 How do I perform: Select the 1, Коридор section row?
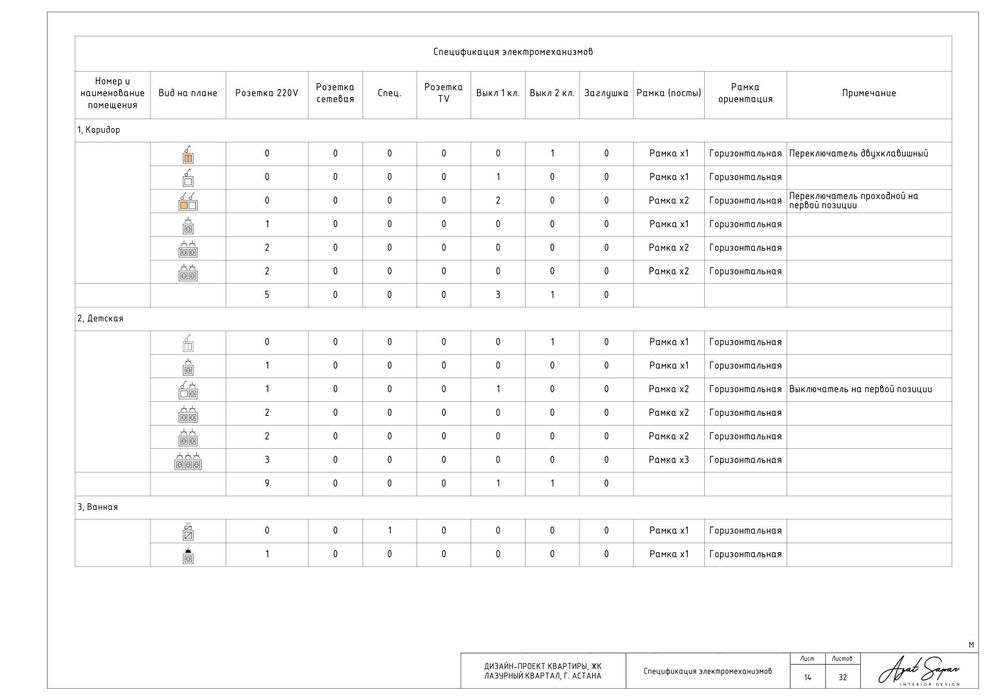[513, 130]
